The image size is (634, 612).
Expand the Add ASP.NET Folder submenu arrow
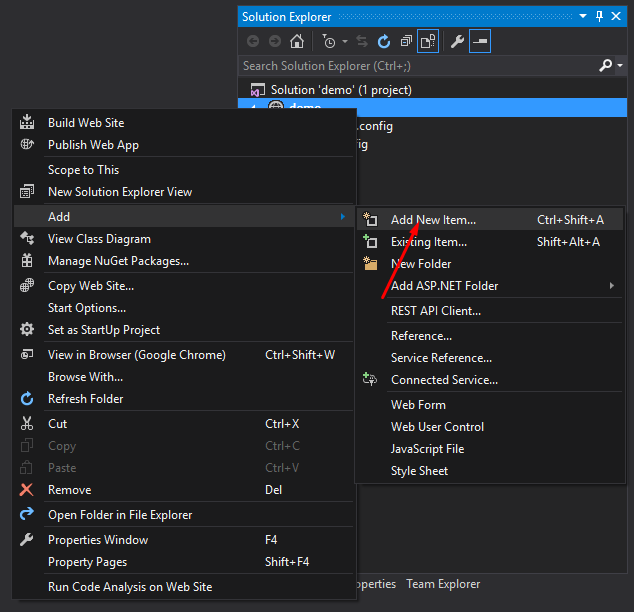click(612, 286)
